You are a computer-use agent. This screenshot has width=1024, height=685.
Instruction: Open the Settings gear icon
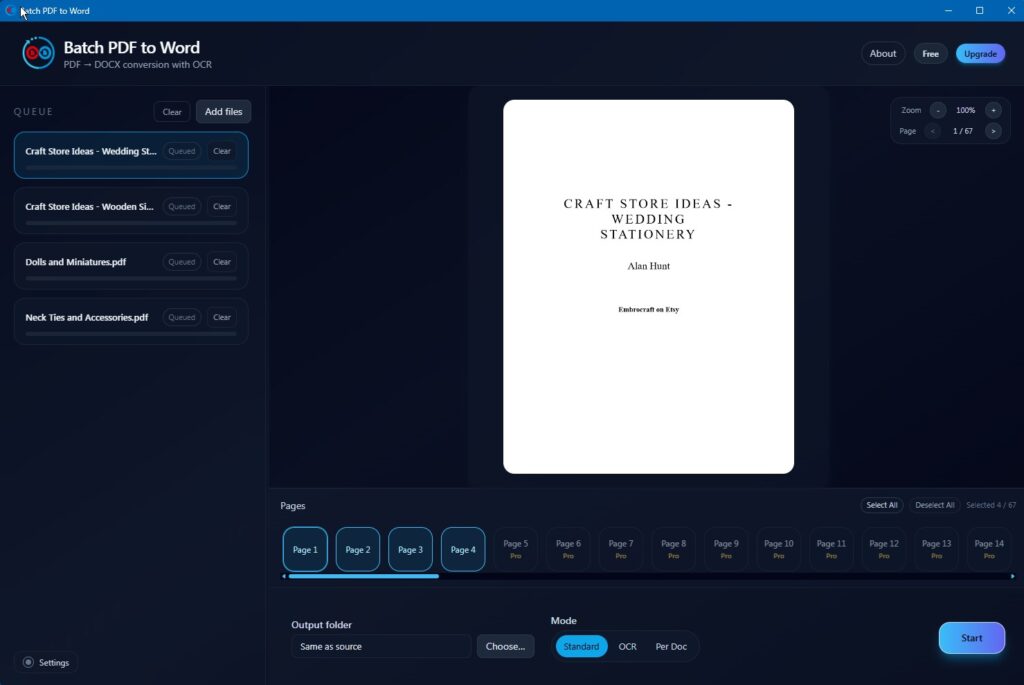(x=28, y=662)
